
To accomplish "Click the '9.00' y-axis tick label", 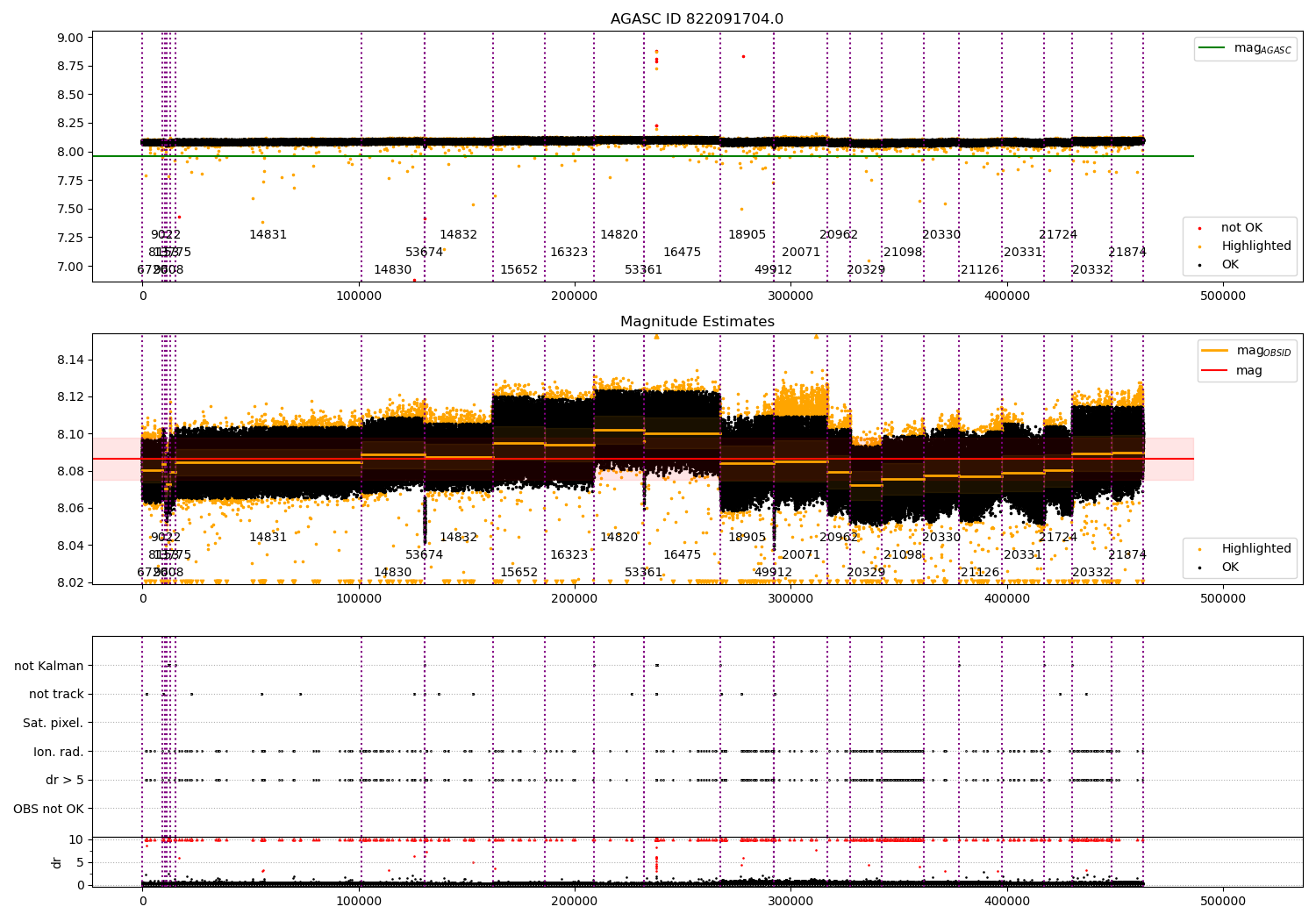I will point(69,38).
